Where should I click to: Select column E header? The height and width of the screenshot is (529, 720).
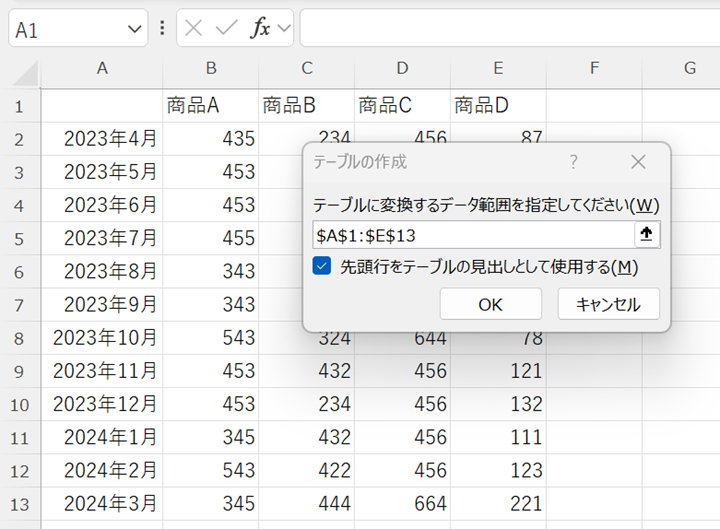pos(499,68)
